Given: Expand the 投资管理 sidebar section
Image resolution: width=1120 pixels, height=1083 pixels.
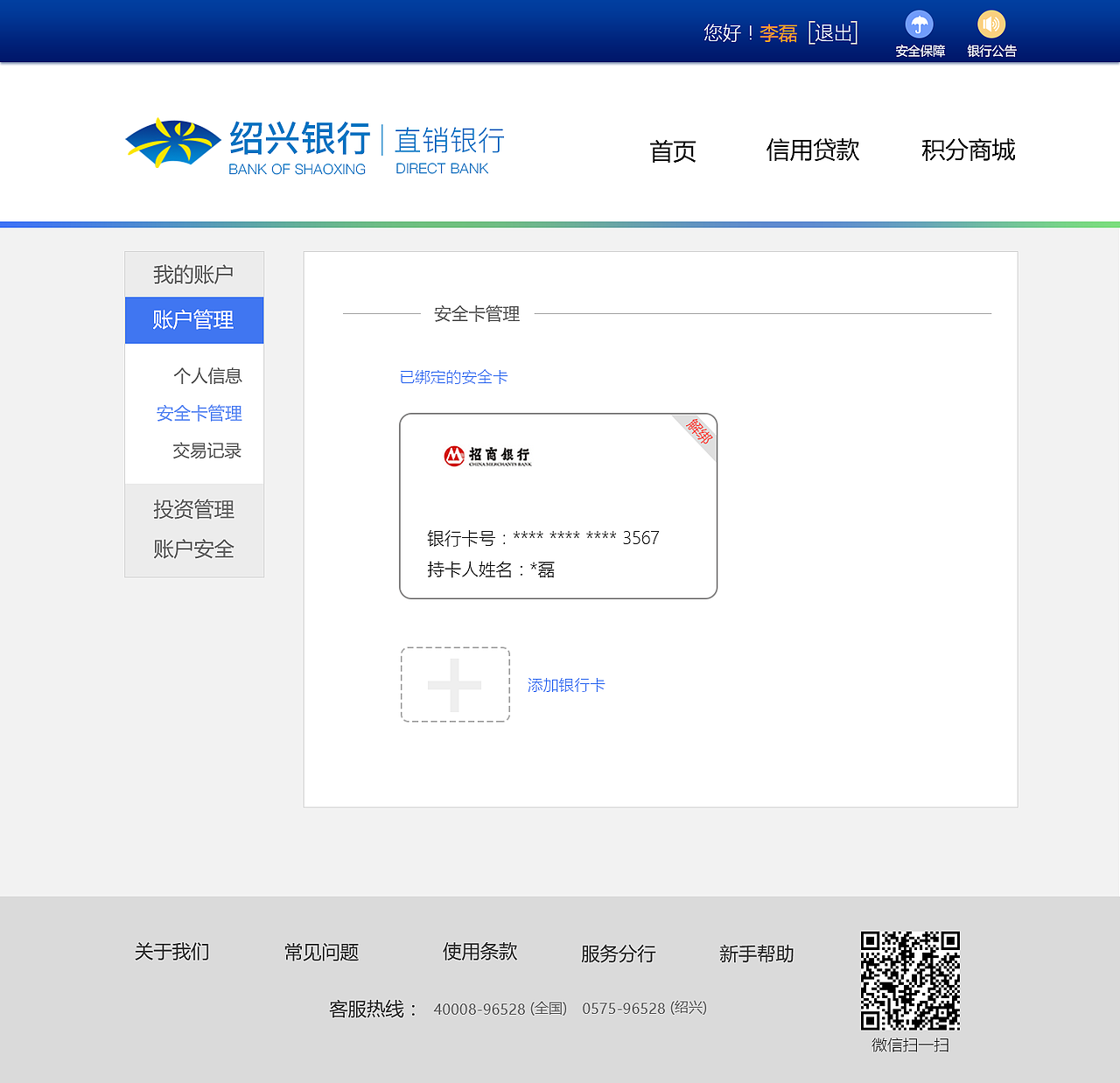Looking at the screenshot, I should click(193, 509).
